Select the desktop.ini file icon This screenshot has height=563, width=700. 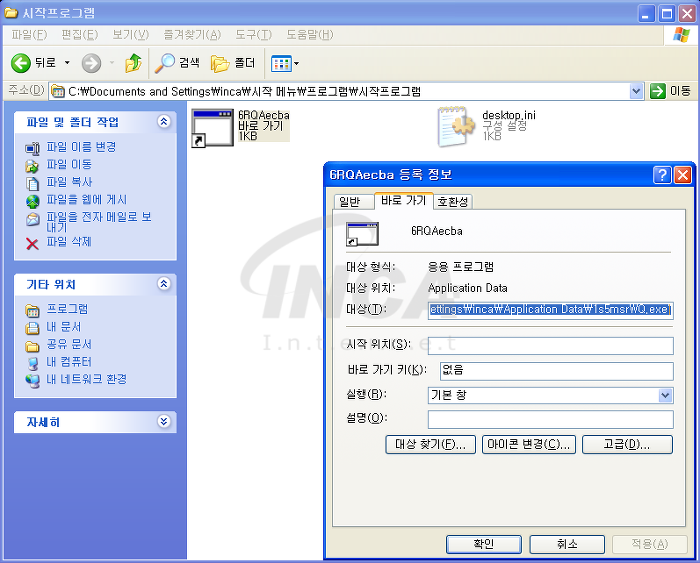point(456,127)
